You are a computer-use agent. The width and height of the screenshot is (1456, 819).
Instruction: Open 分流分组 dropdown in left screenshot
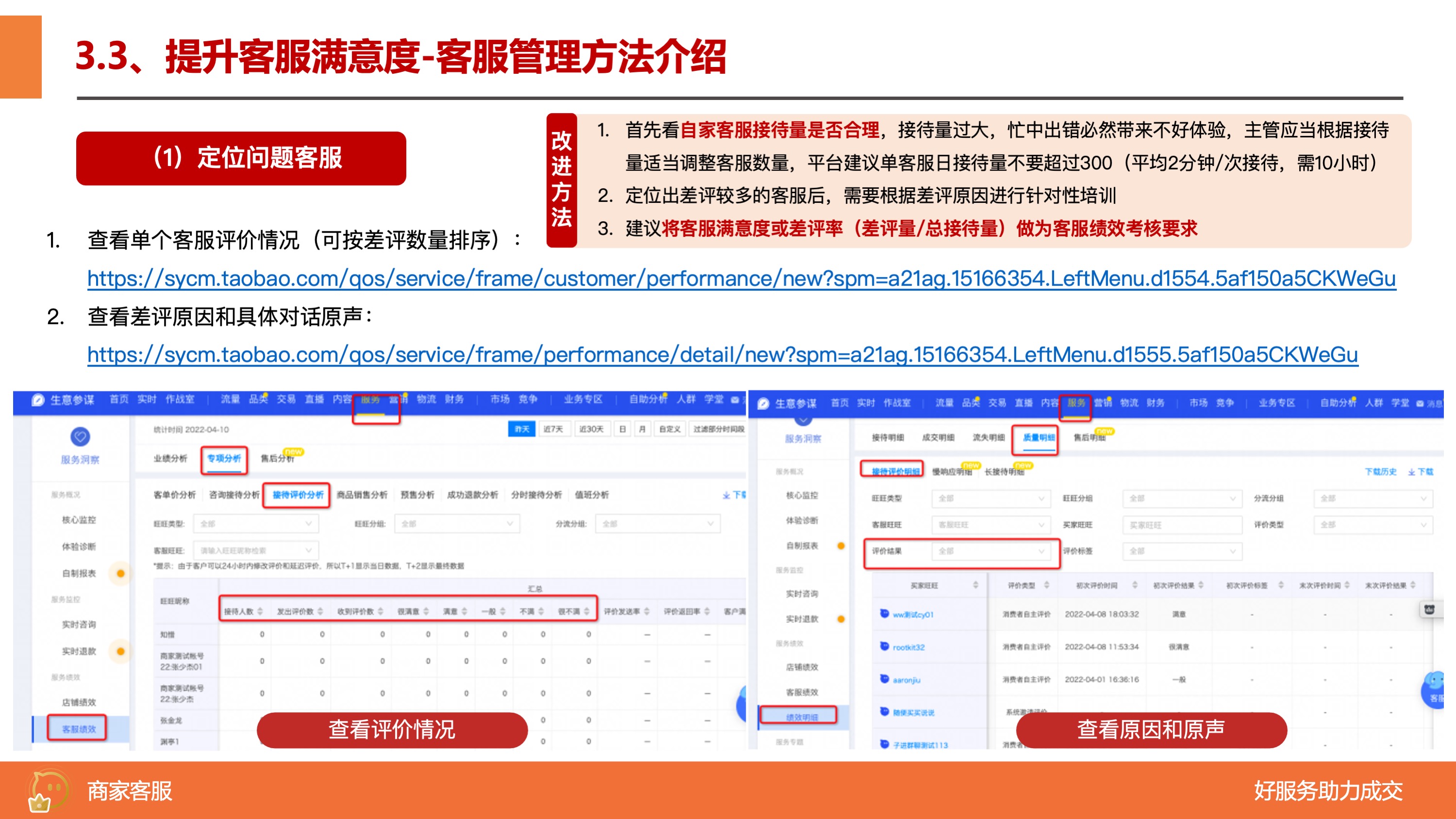[x=658, y=524]
